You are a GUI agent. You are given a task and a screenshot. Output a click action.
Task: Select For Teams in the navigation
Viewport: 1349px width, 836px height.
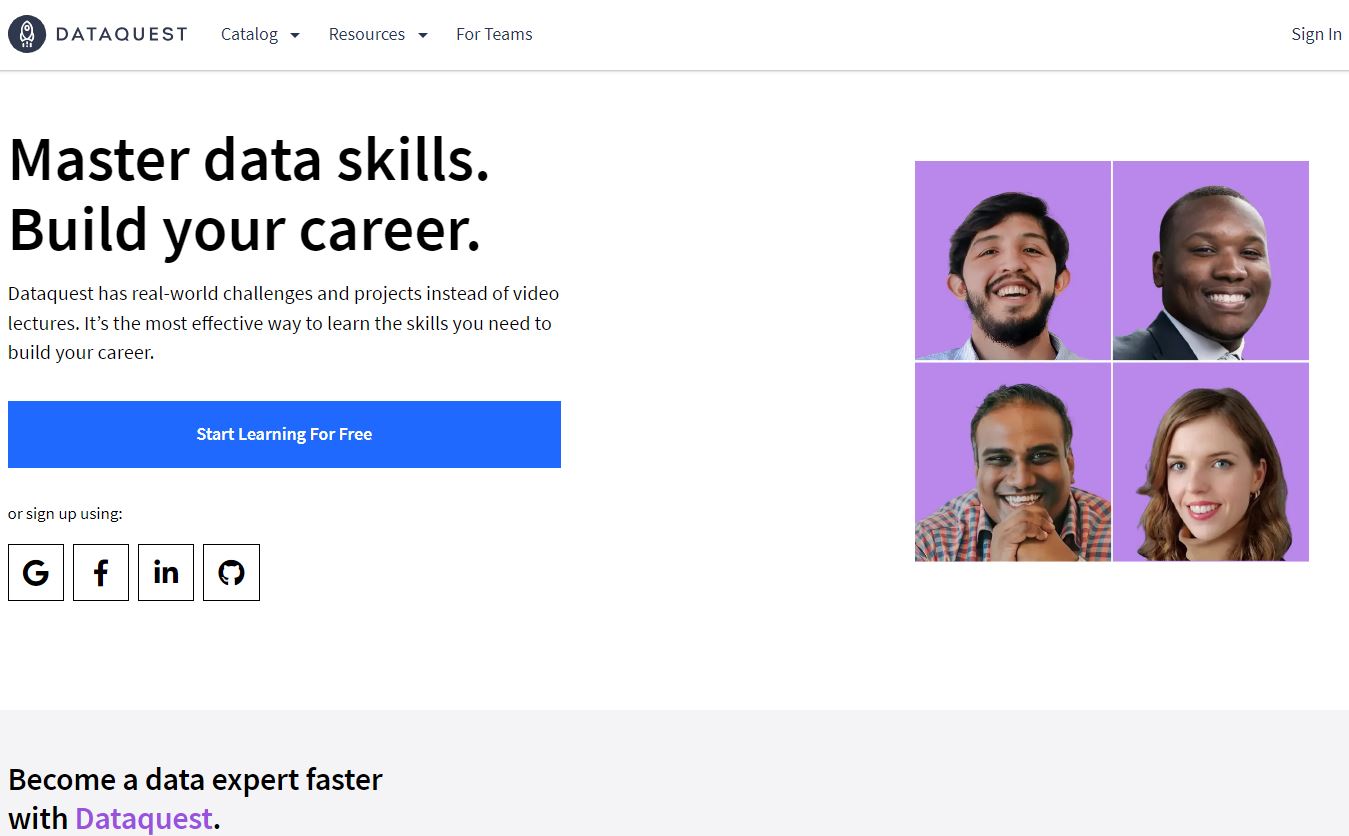pyautogui.click(x=494, y=34)
